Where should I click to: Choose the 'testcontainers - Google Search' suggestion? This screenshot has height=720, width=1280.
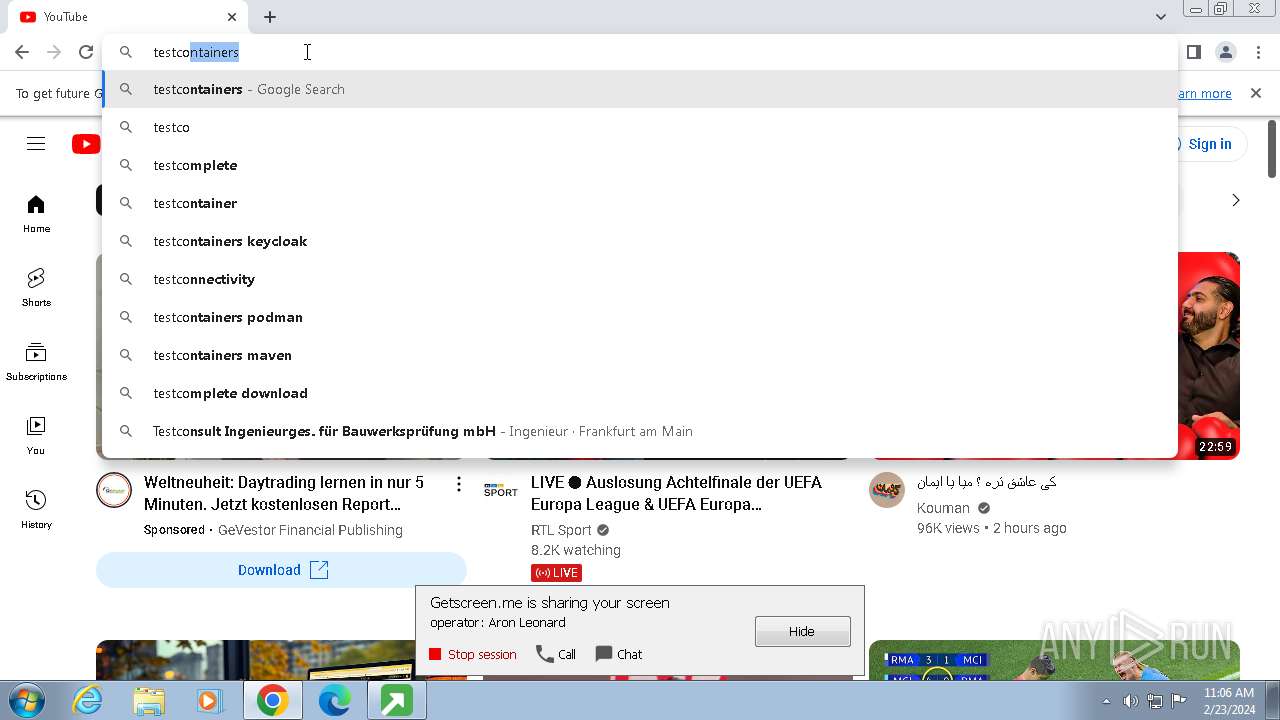tap(640, 89)
